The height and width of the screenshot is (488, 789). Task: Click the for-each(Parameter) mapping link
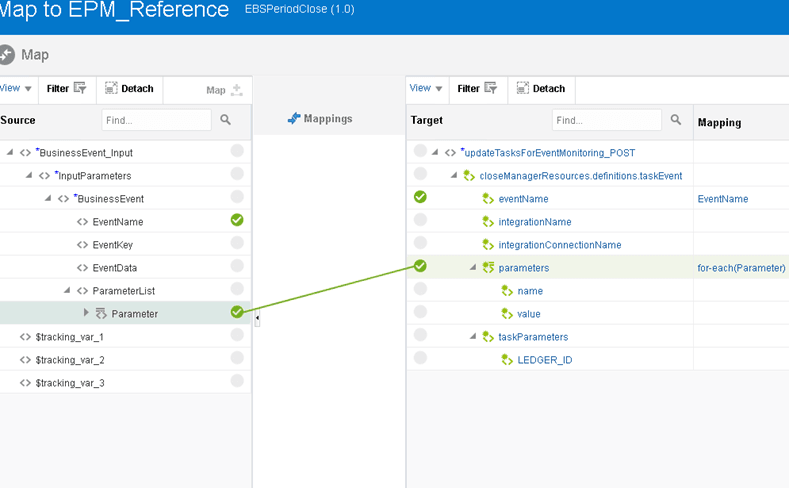(x=741, y=268)
